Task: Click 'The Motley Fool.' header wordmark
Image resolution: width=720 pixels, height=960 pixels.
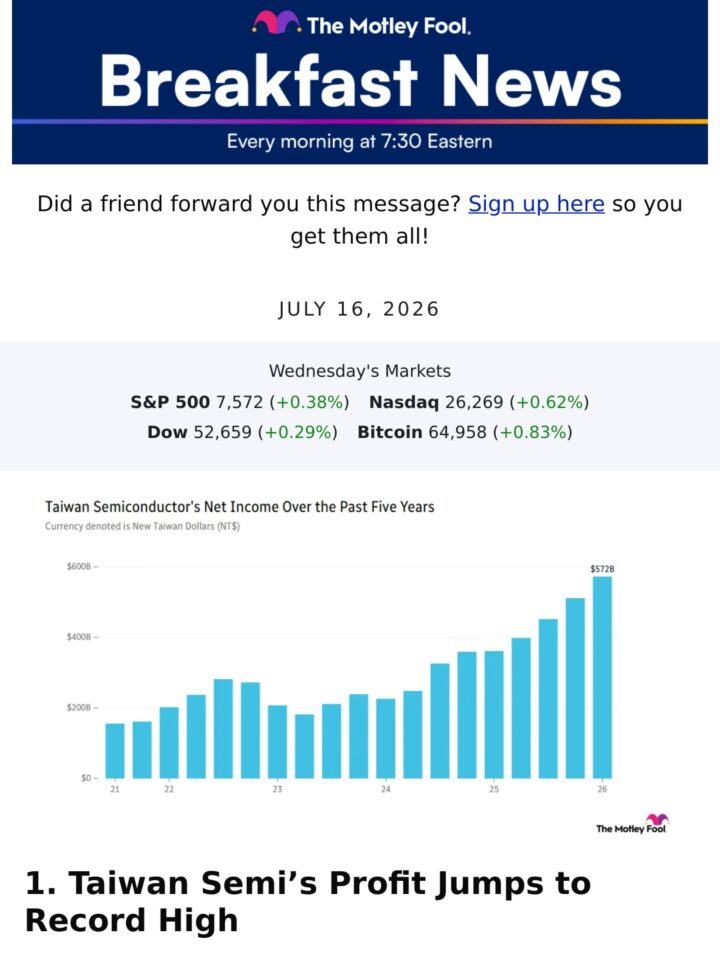Action: (x=389, y=26)
